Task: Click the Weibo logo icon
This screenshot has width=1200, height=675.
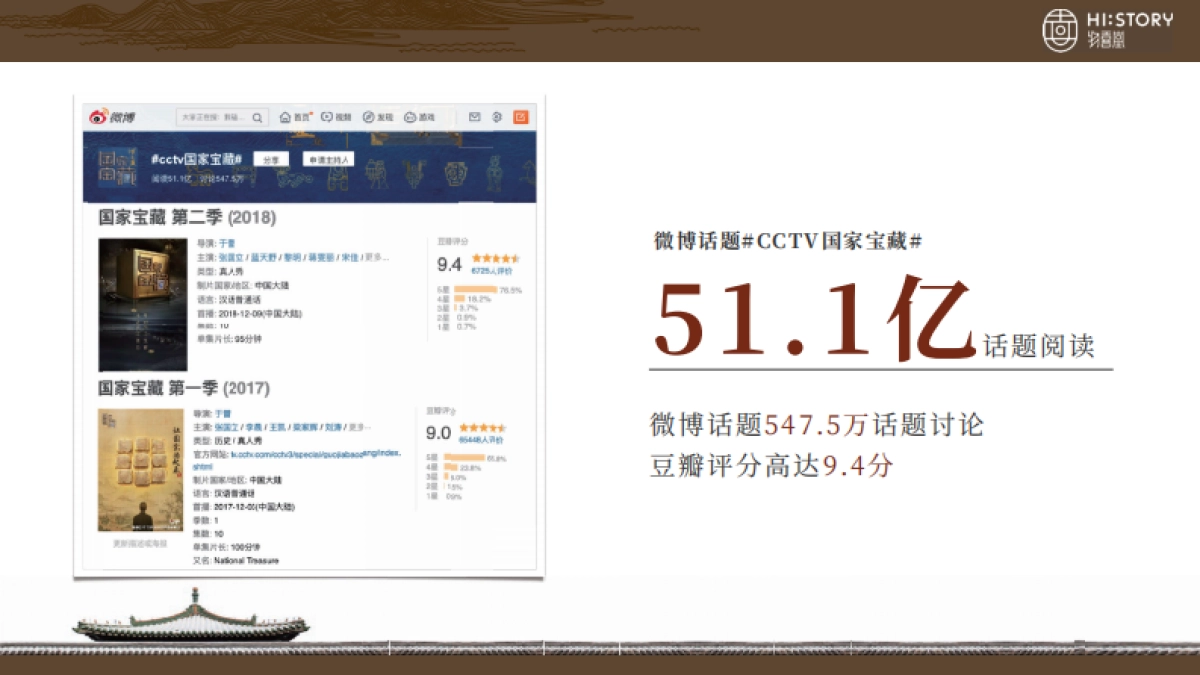Action: pyautogui.click(x=96, y=116)
